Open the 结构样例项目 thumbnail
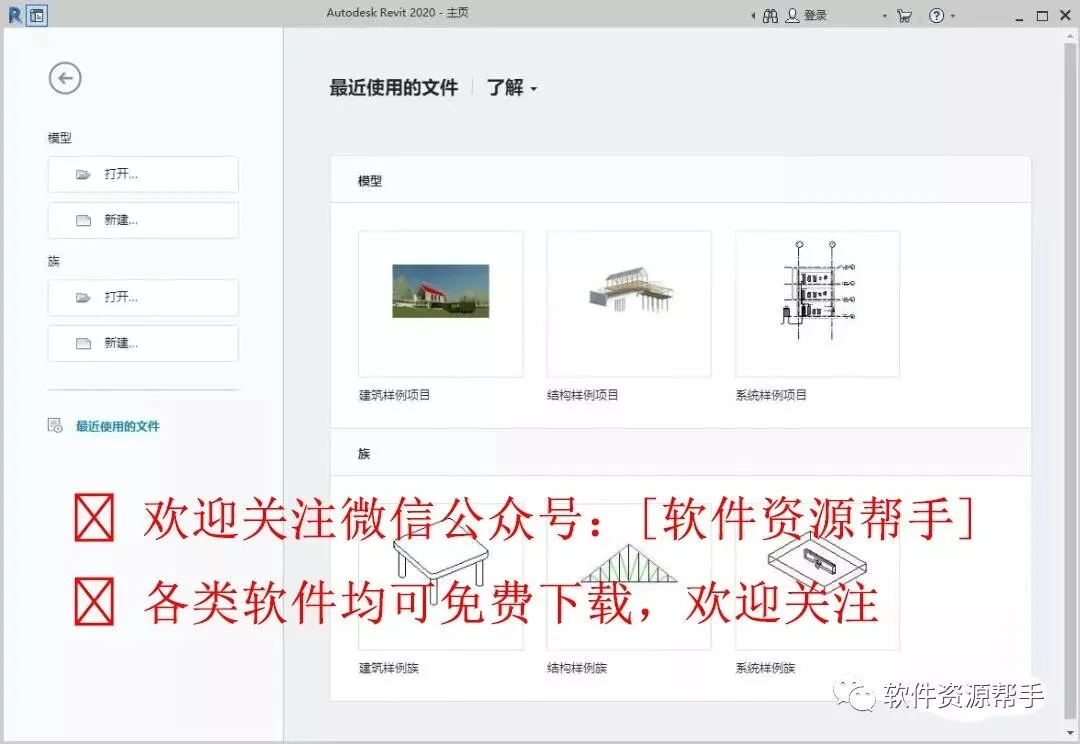This screenshot has width=1080, height=744. (x=629, y=304)
